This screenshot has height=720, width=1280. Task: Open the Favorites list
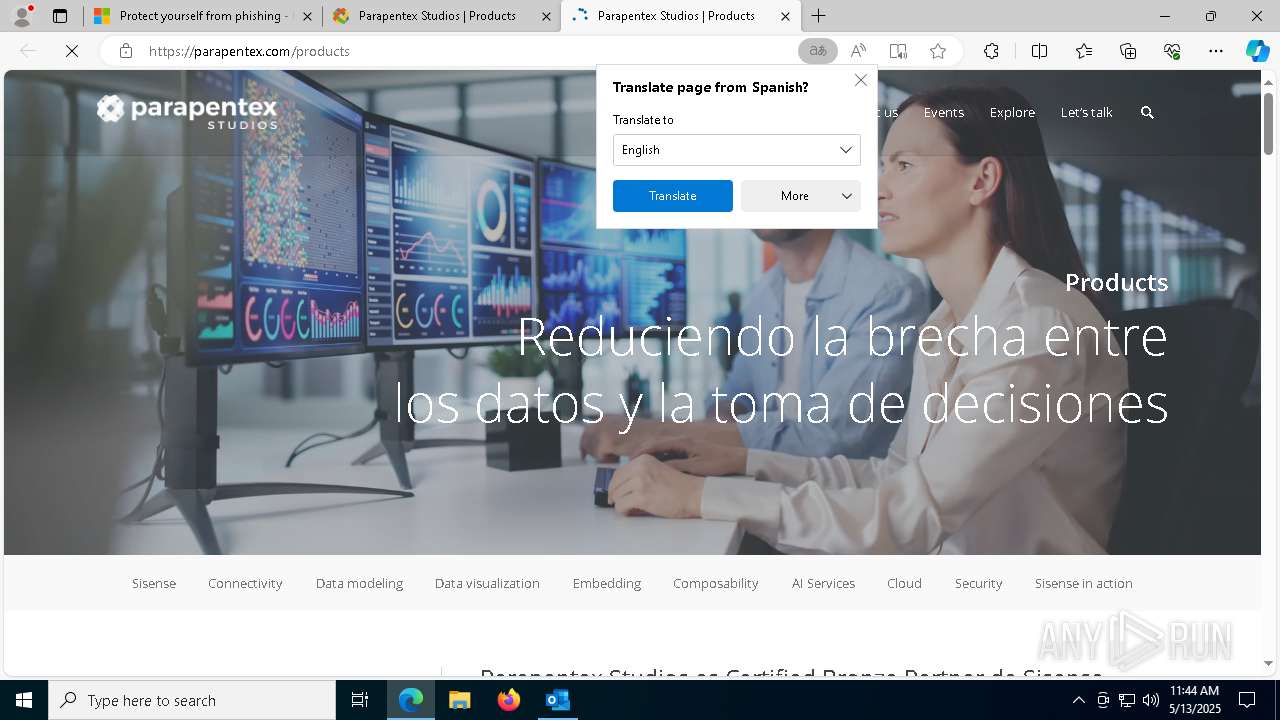coord(1084,51)
